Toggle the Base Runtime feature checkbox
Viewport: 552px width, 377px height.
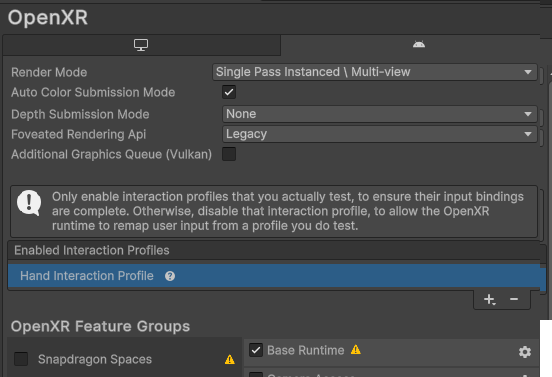pos(256,350)
